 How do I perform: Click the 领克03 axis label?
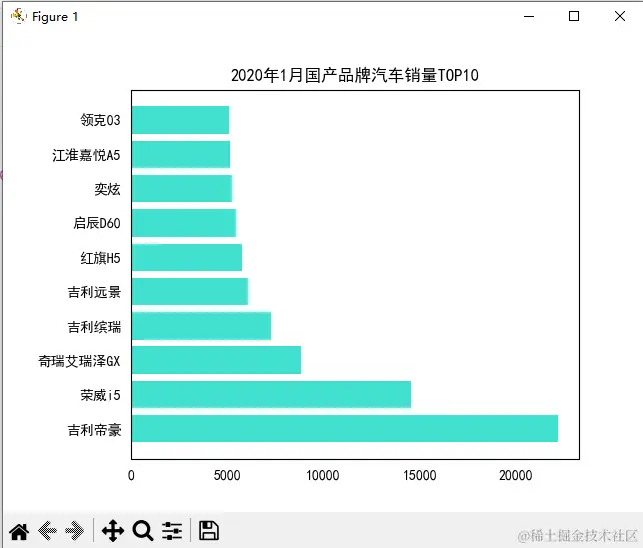click(100, 120)
